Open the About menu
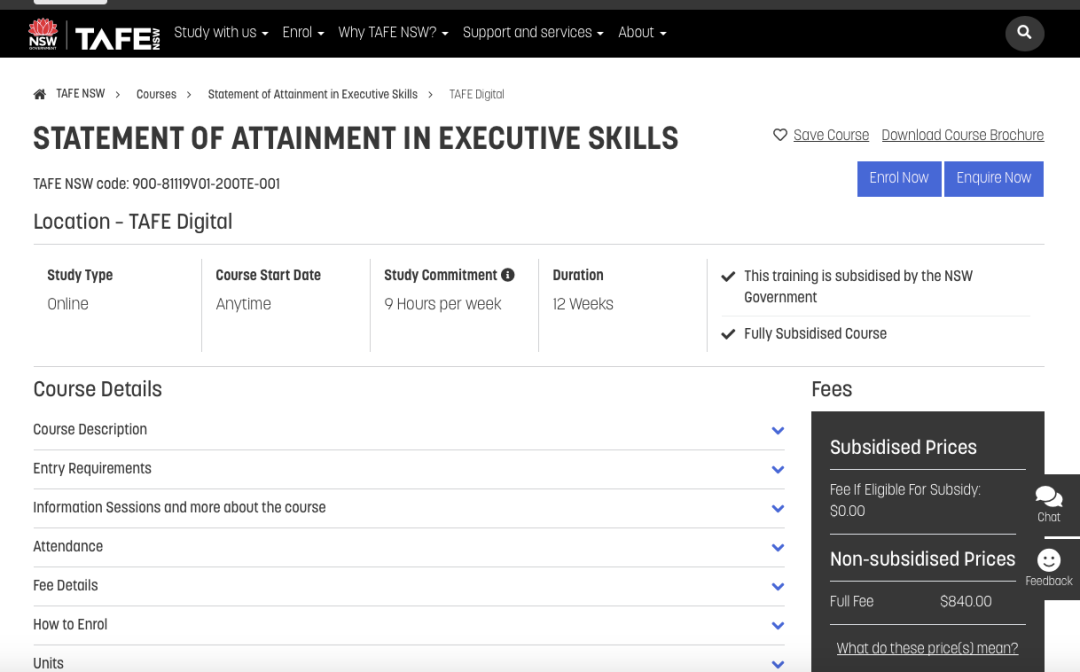 pos(642,32)
